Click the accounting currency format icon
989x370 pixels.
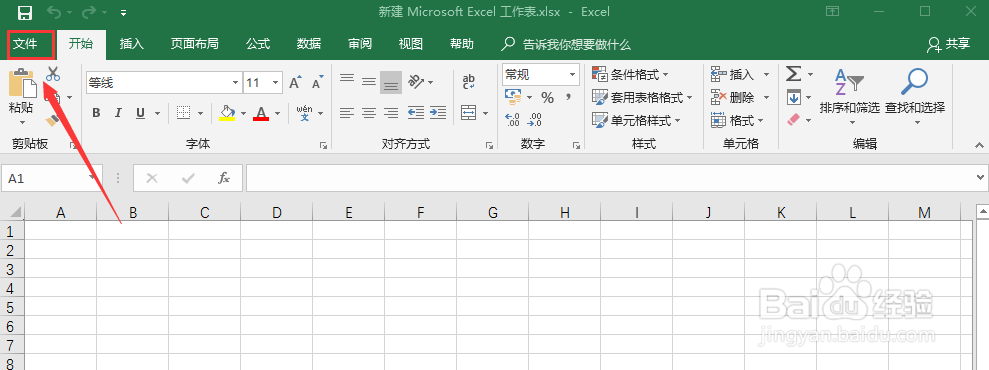pyautogui.click(x=513, y=97)
